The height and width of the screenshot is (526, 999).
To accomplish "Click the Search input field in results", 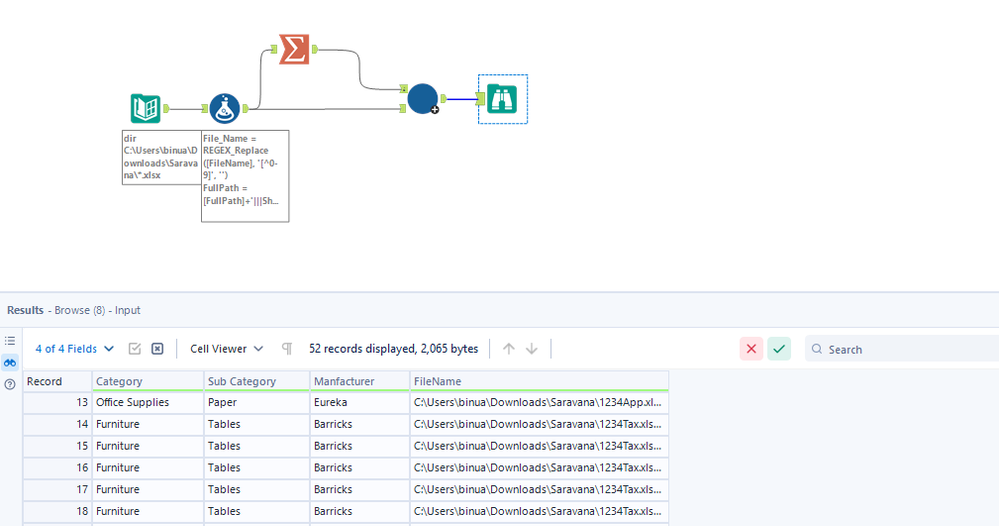I will (902, 349).
